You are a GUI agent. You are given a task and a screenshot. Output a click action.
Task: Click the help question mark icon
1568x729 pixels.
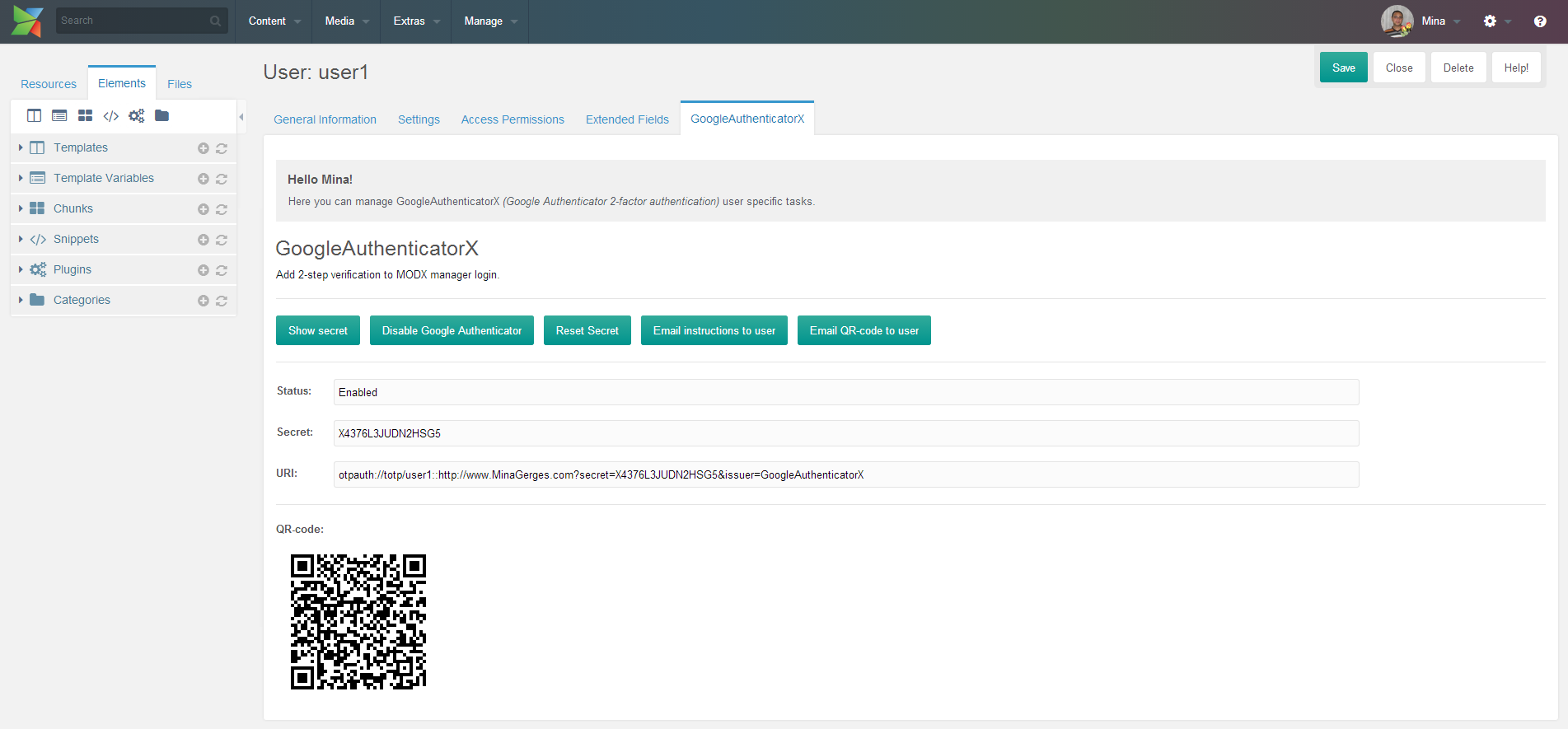[1540, 21]
